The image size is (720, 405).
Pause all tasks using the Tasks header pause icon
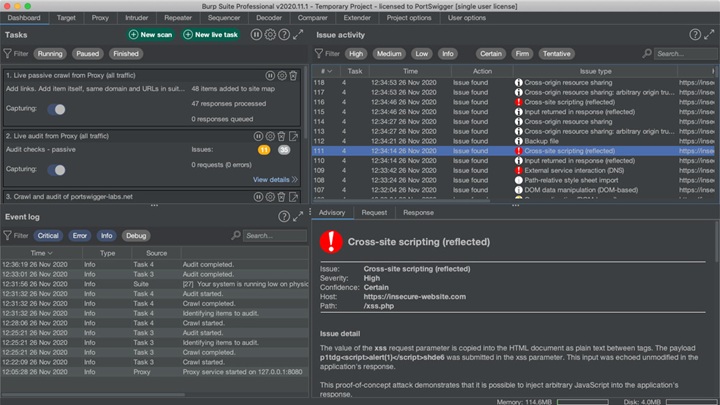(257, 35)
